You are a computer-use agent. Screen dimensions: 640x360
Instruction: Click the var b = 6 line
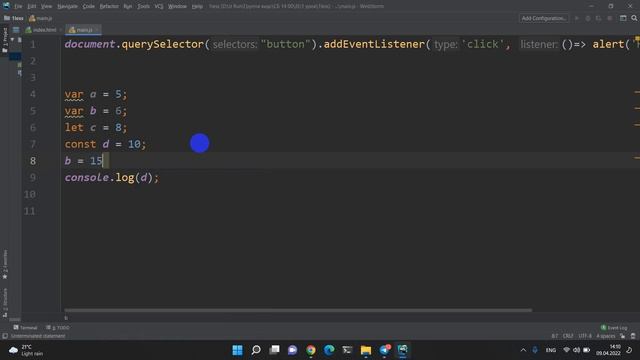click(x=96, y=111)
